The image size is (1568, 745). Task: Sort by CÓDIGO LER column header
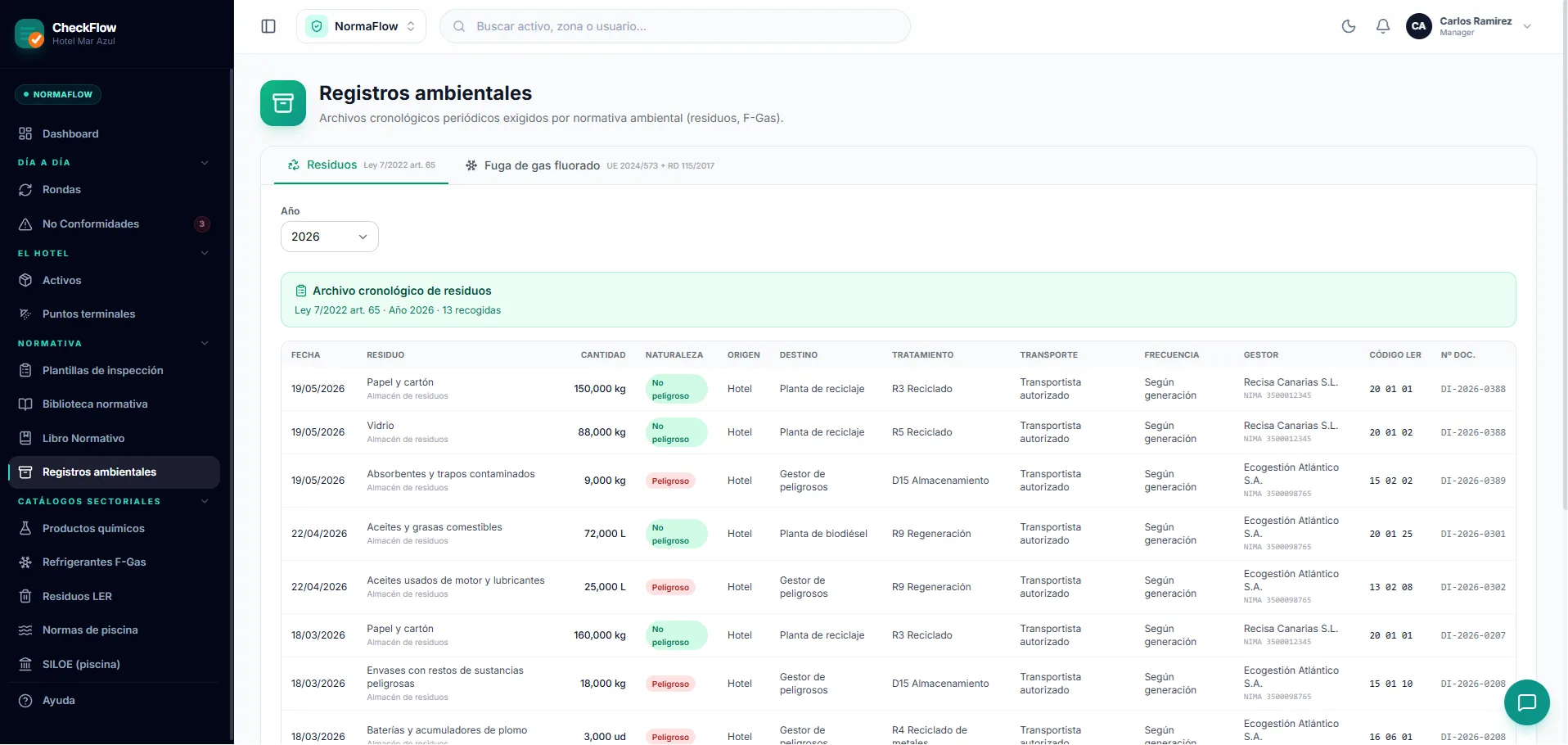point(1395,354)
